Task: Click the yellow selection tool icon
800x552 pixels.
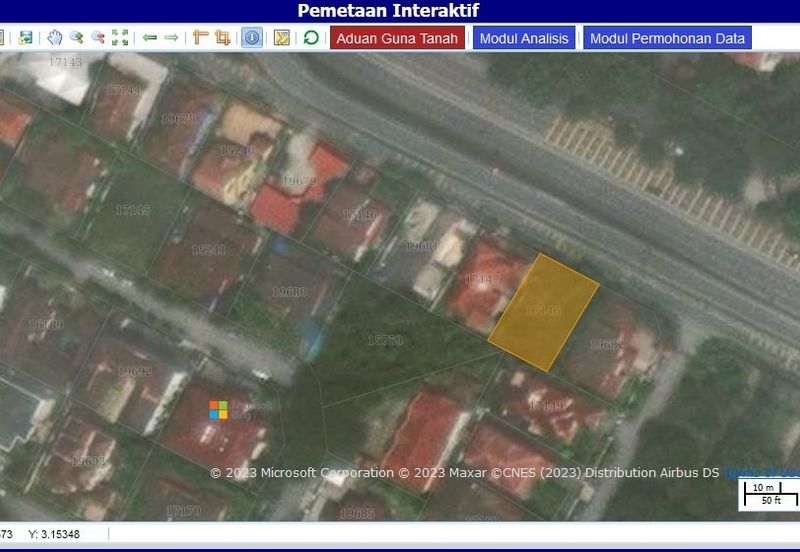Action: [x=282, y=38]
